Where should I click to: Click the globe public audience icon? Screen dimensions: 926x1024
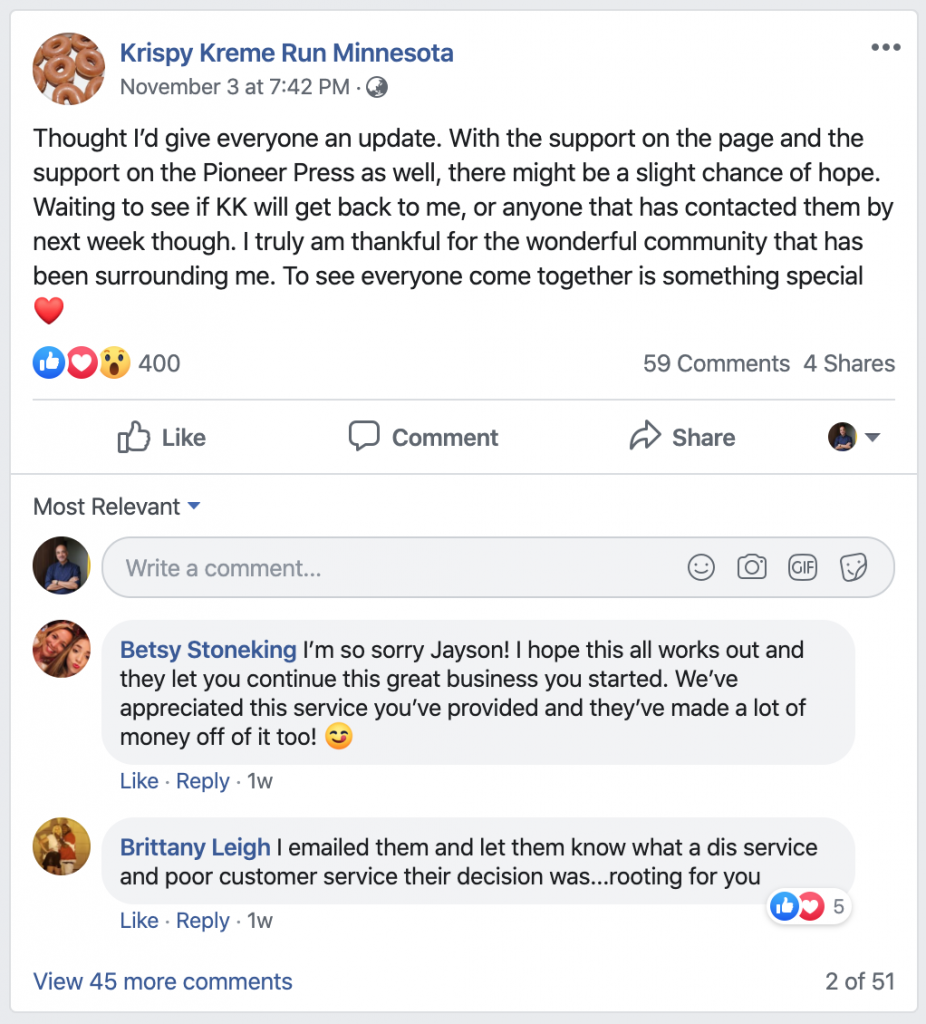(x=377, y=87)
